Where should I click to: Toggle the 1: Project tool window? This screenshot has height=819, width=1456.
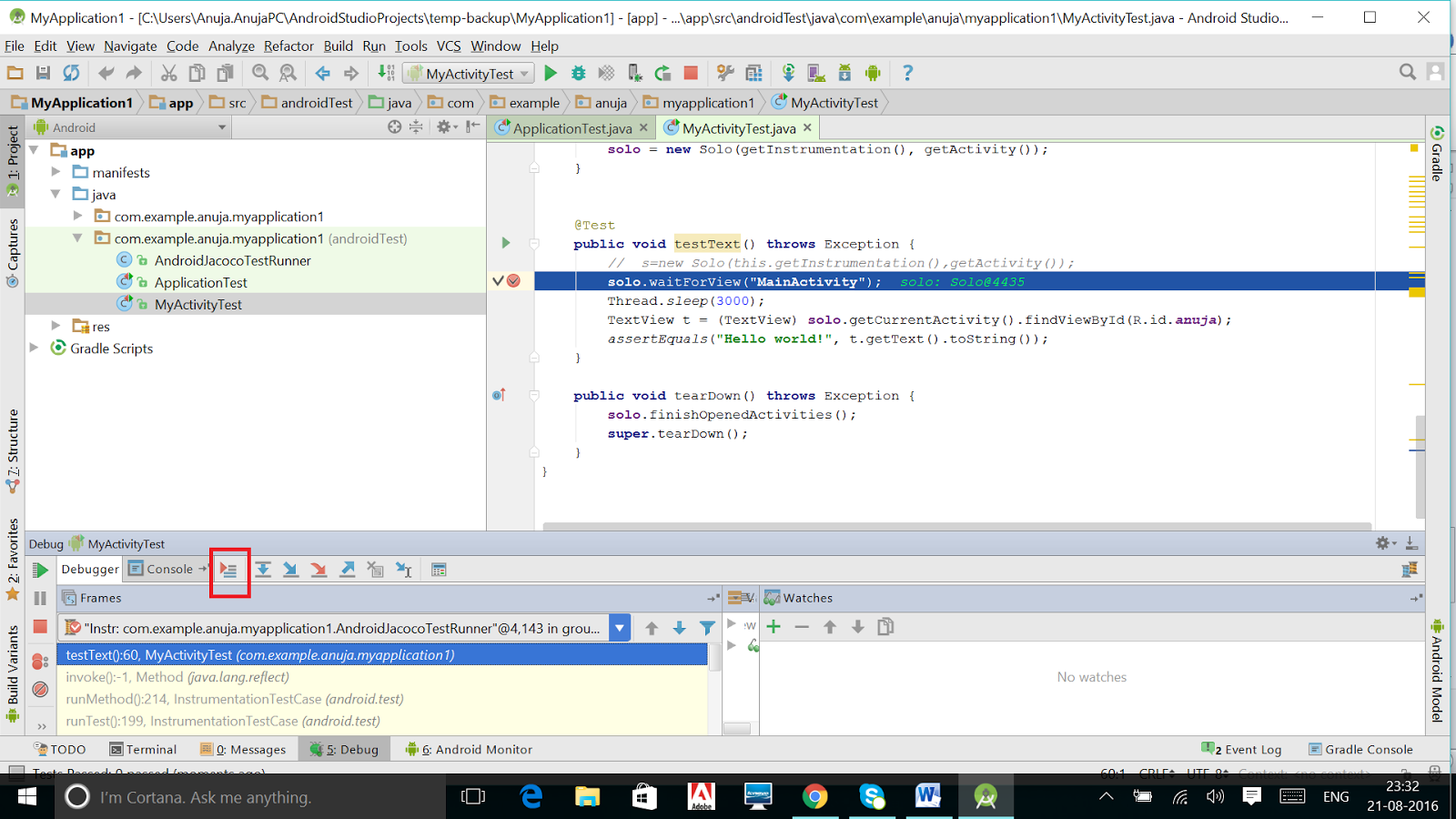click(13, 160)
